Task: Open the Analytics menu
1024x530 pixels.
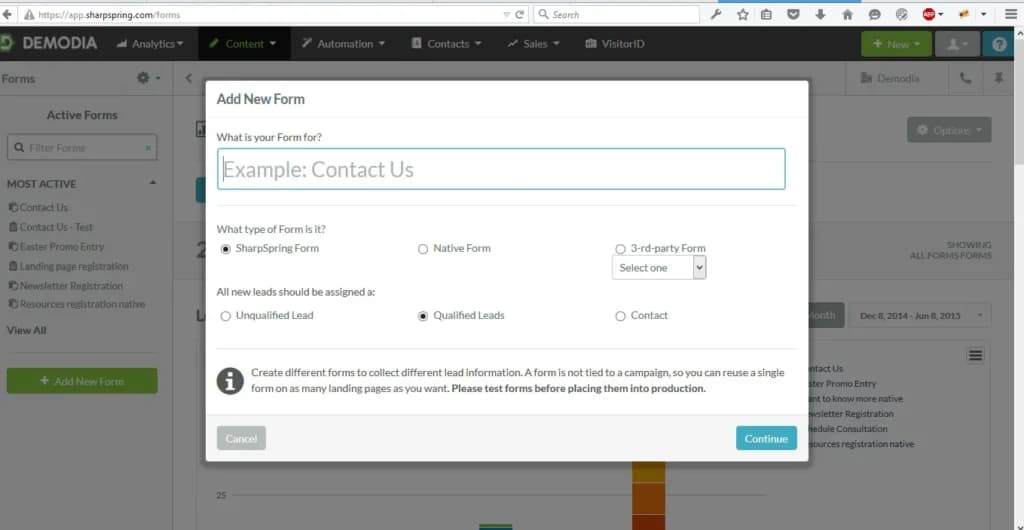Action: pyautogui.click(x=150, y=44)
